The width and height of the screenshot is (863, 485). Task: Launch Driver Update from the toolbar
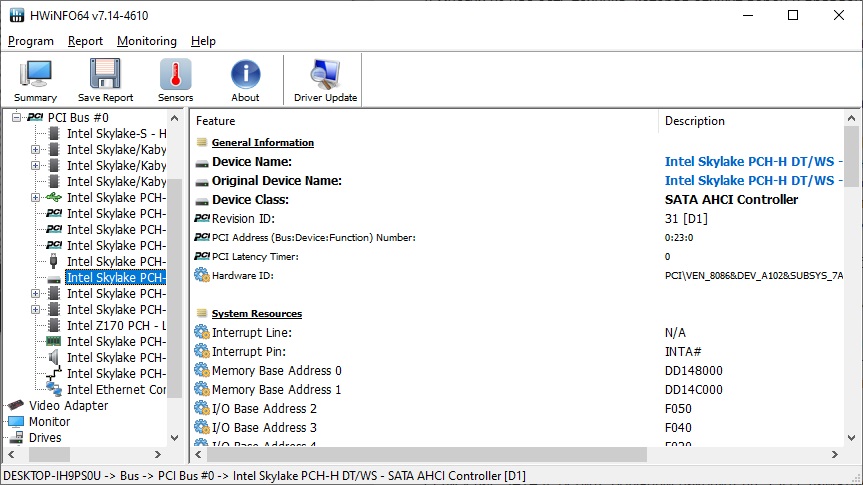coord(325,80)
